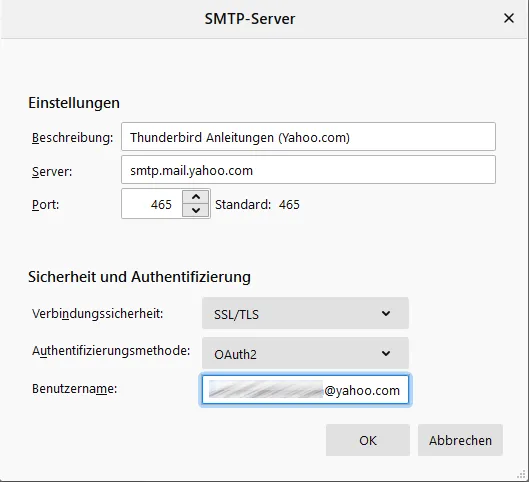
Task: Click the Beschreibung label
Action: 73,138
